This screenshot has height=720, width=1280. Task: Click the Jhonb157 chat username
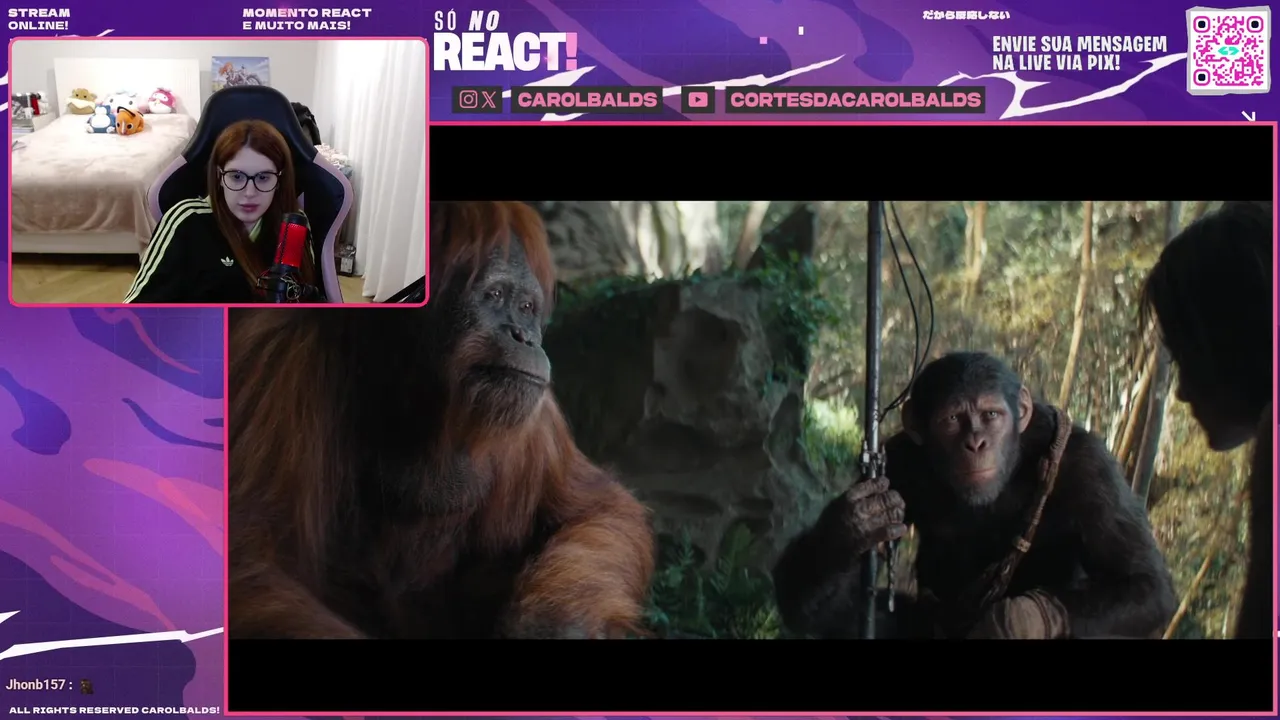36,685
